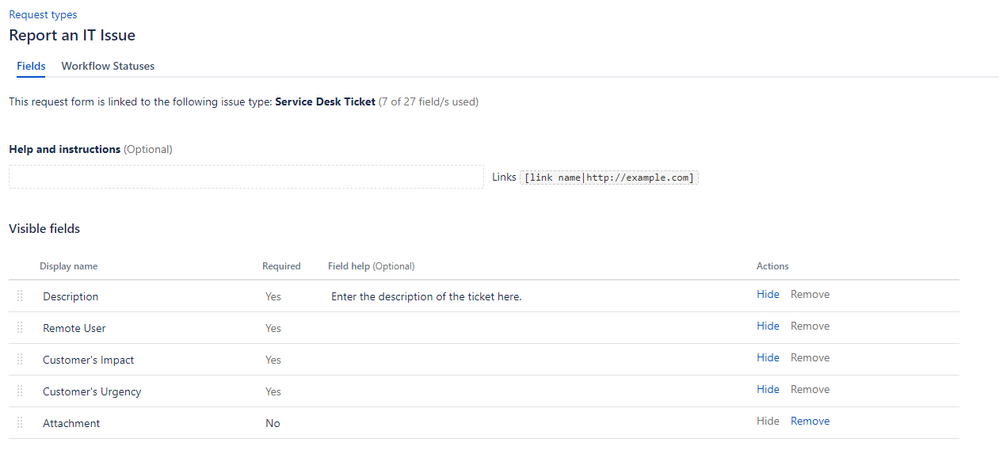Image resolution: width=999 pixels, height=458 pixels.
Task: Click the Help and instructions text box
Action: click(246, 177)
